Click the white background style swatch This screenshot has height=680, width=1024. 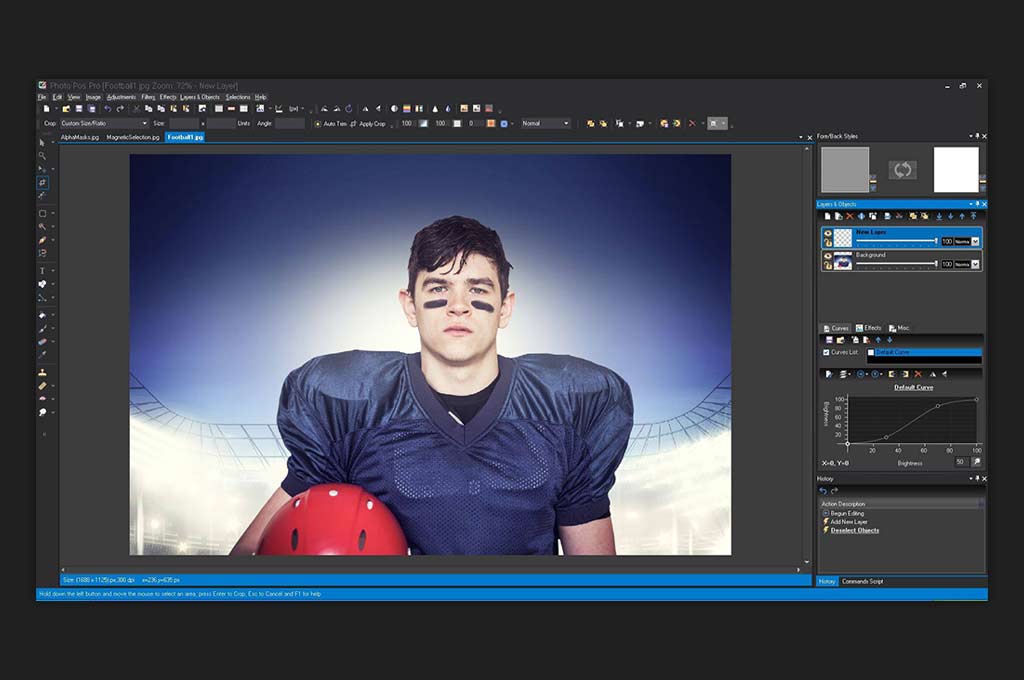956,170
